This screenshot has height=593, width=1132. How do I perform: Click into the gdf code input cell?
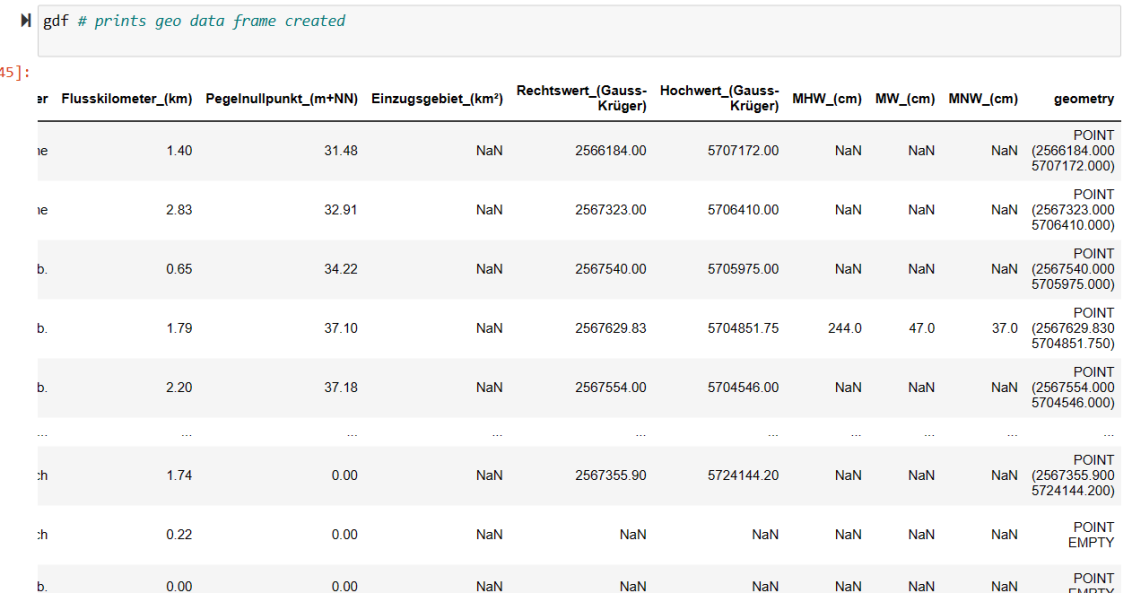pyautogui.click(x=580, y=30)
